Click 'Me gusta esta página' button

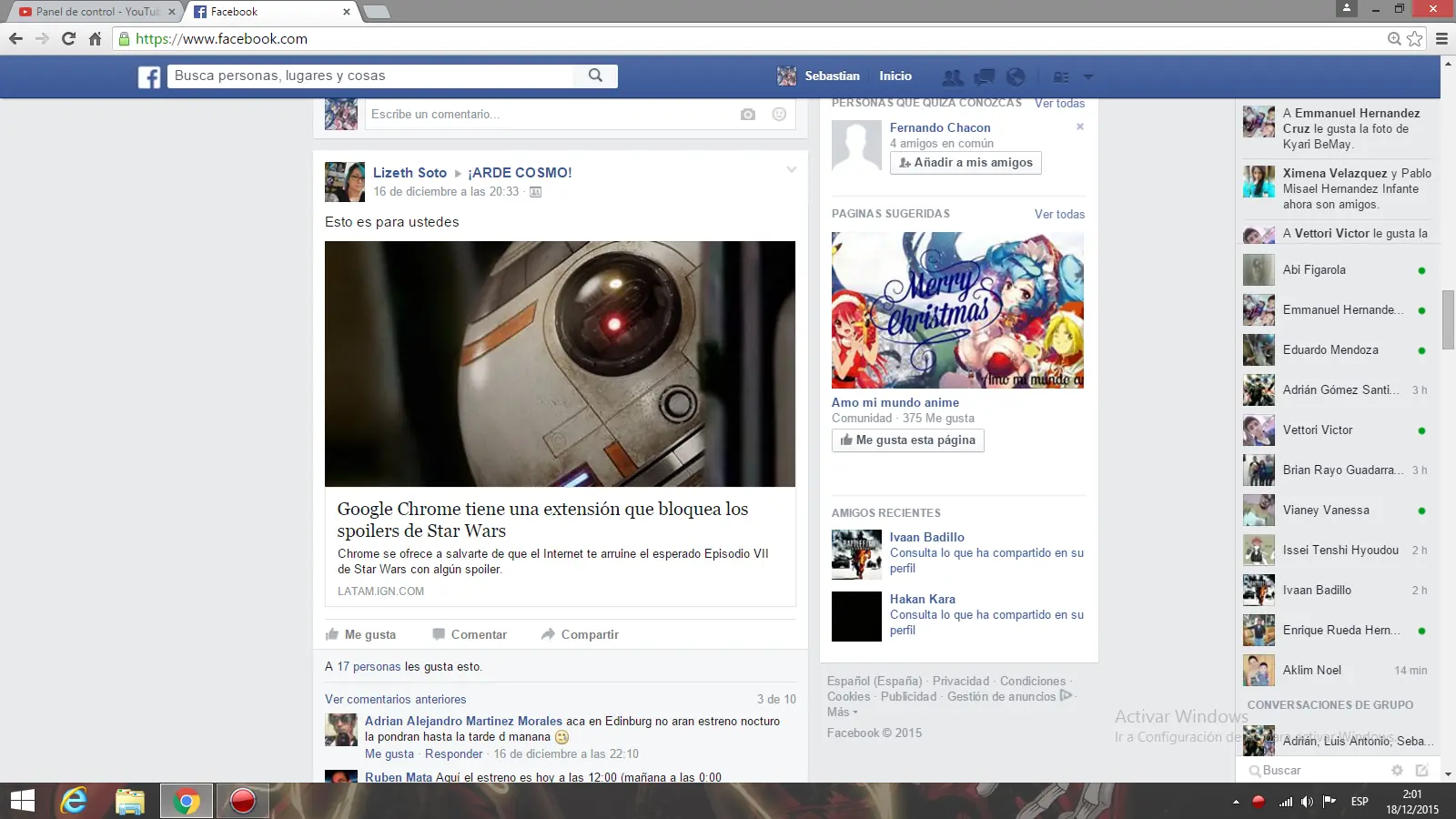908,440
